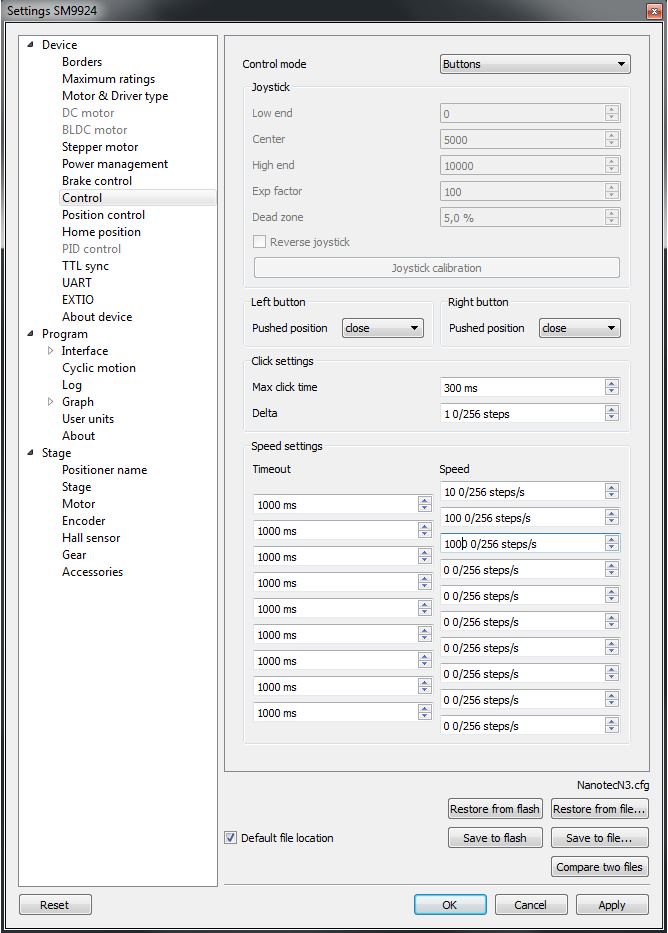Expand the Graph tree node
The image size is (668, 933).
click(x=51, y=402)
